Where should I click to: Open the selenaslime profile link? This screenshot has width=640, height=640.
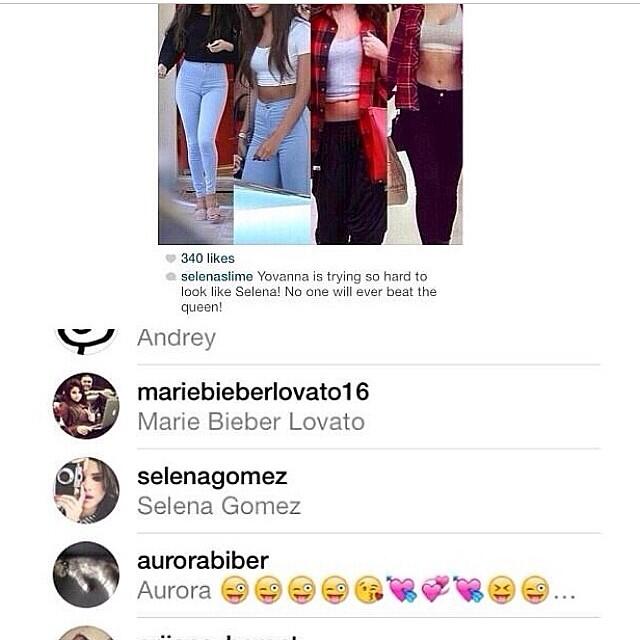click(x=217, y=277)
